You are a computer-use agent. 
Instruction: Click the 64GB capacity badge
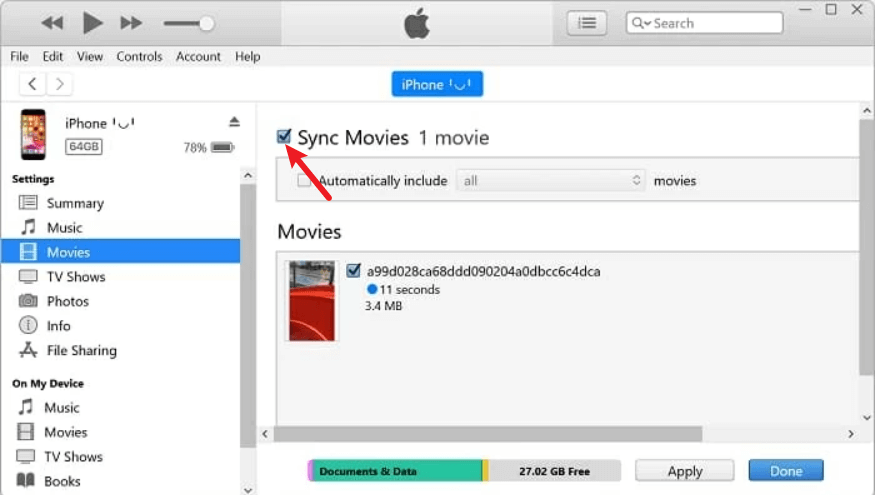[84, 147]
